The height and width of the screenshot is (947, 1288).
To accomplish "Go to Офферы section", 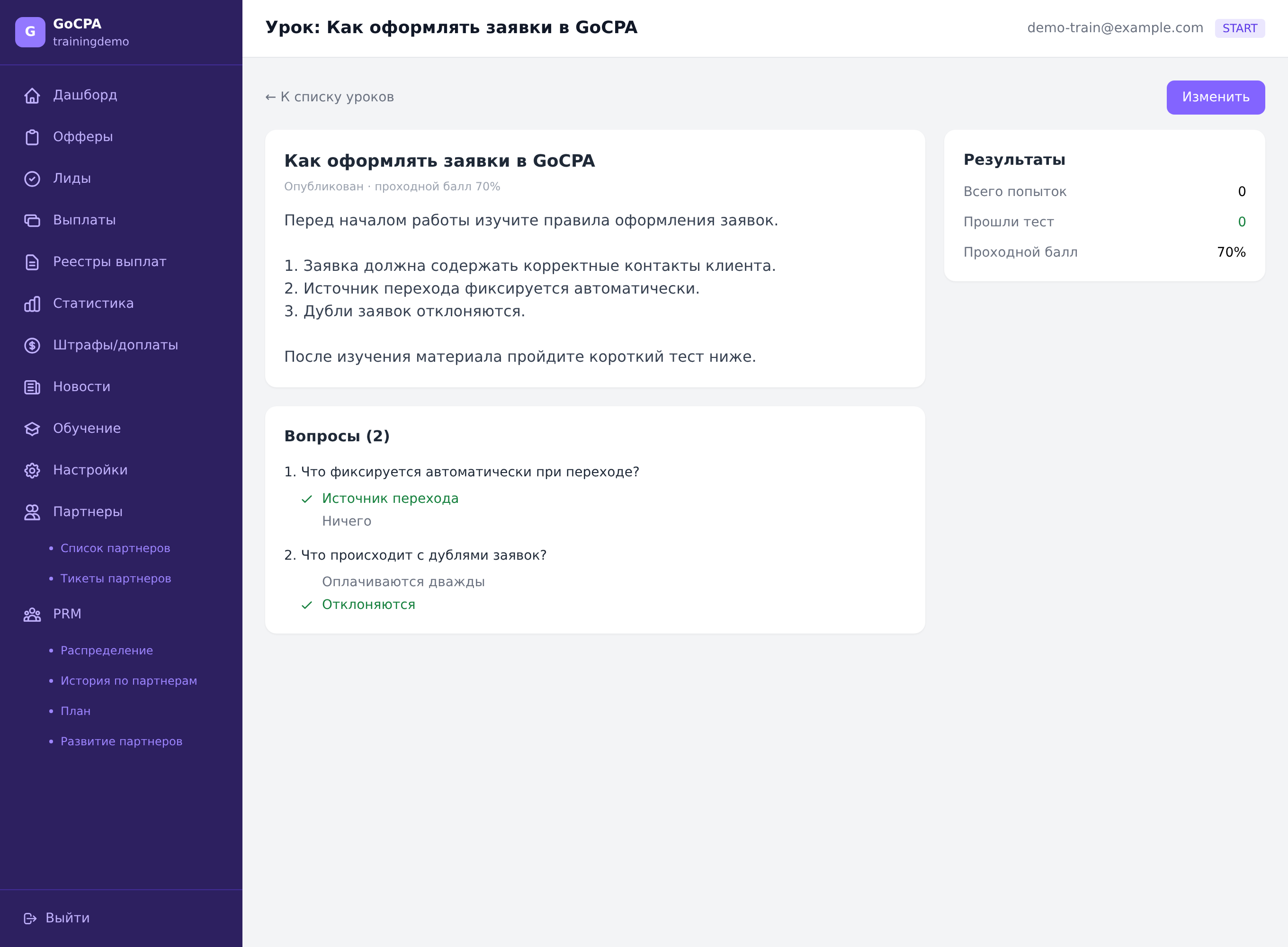I will click(121, 137).
